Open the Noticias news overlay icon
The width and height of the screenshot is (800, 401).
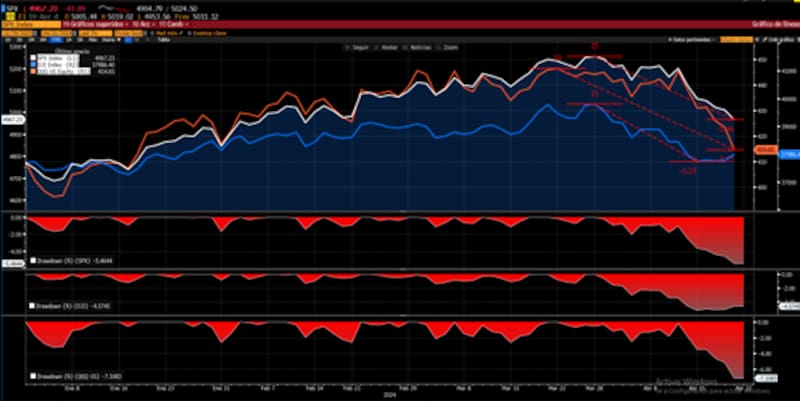[406, 46]
